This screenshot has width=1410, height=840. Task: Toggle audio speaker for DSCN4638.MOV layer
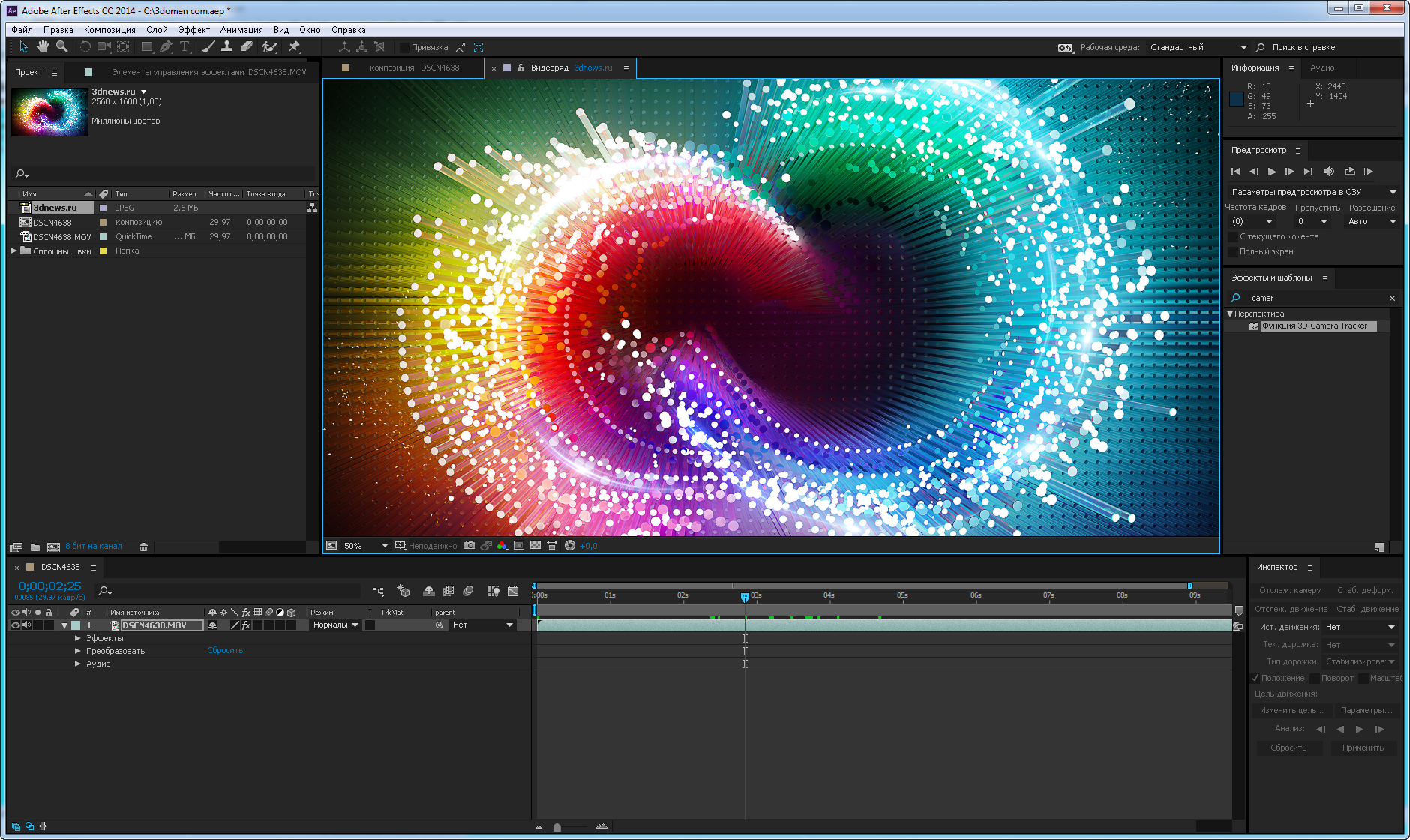coord(26,625)
